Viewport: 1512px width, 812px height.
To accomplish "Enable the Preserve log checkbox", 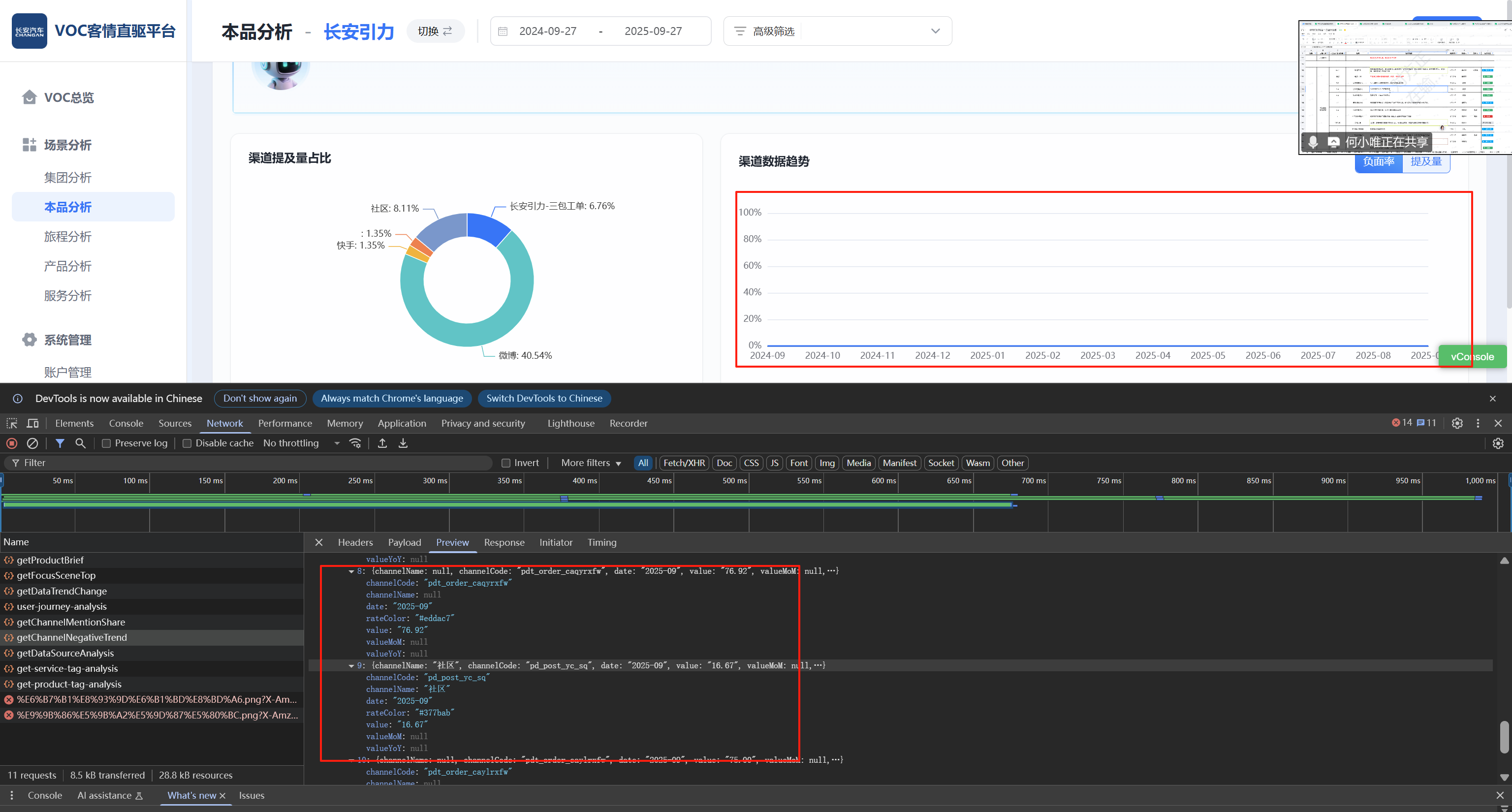I will (x=106, y=443).
